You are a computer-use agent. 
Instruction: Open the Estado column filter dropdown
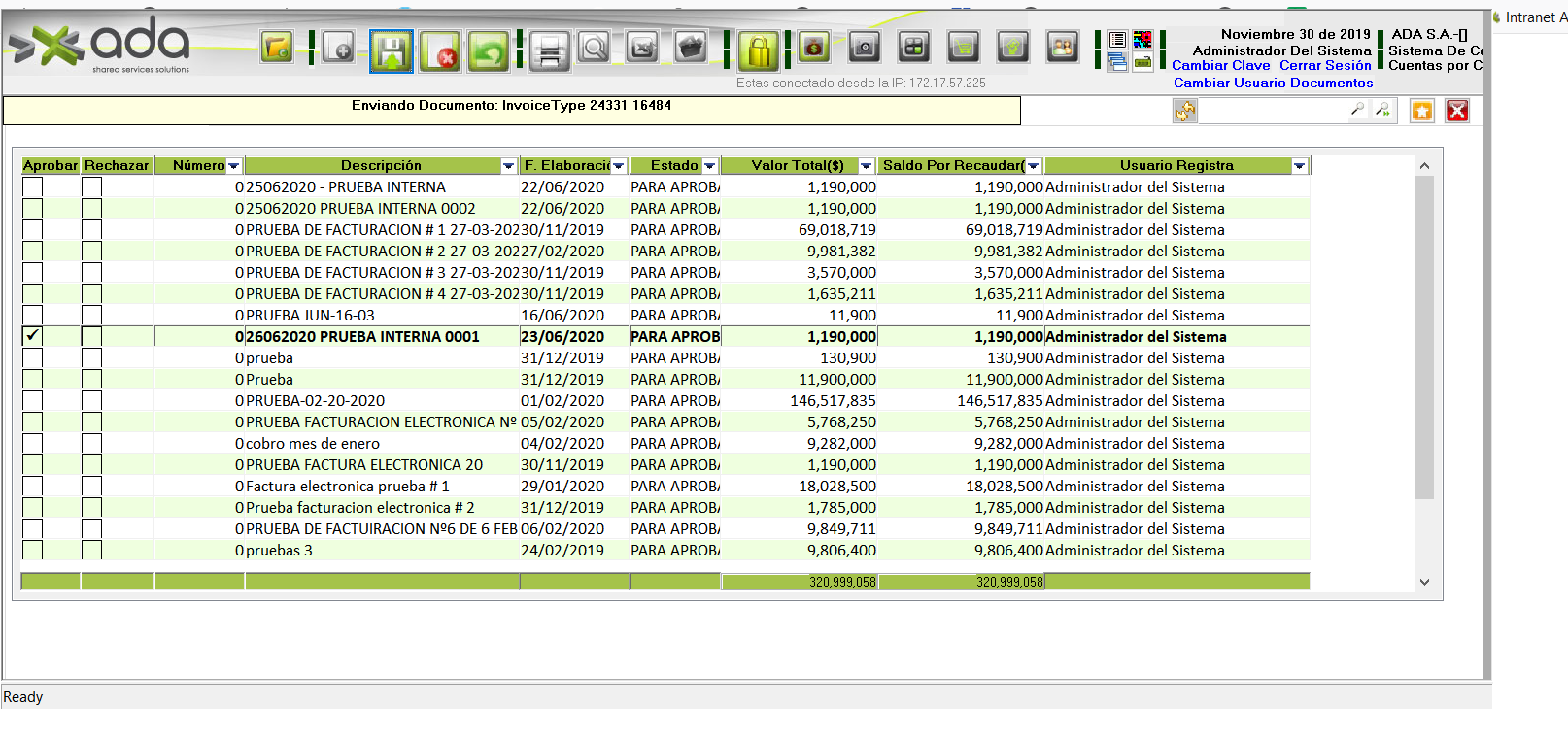point(709,166)
